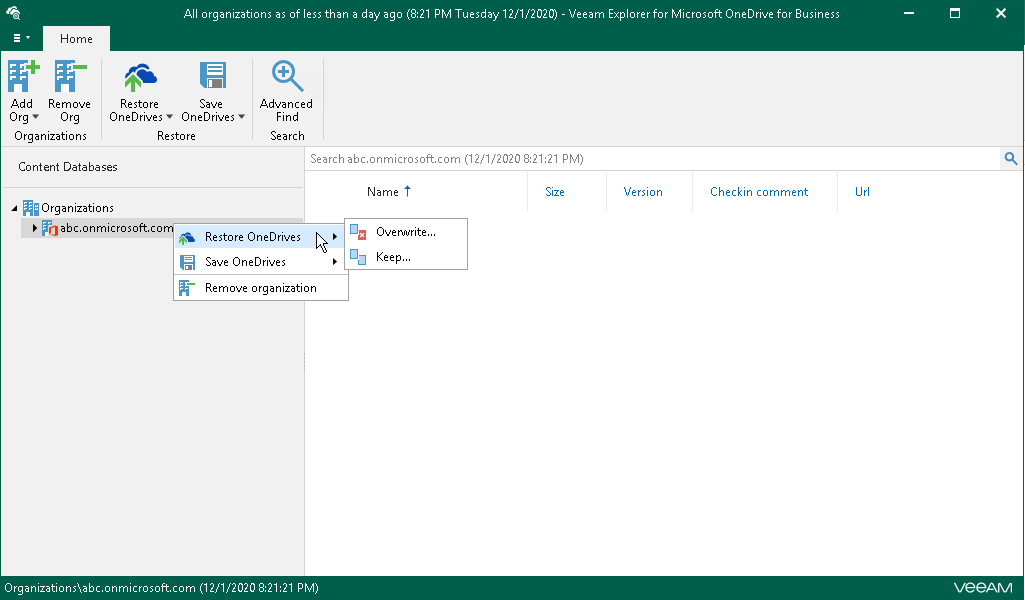This screenshot has width=1025, height=600.
Task: Click Save OneDrives disk icon in context menu
Action: coord(187,262)
